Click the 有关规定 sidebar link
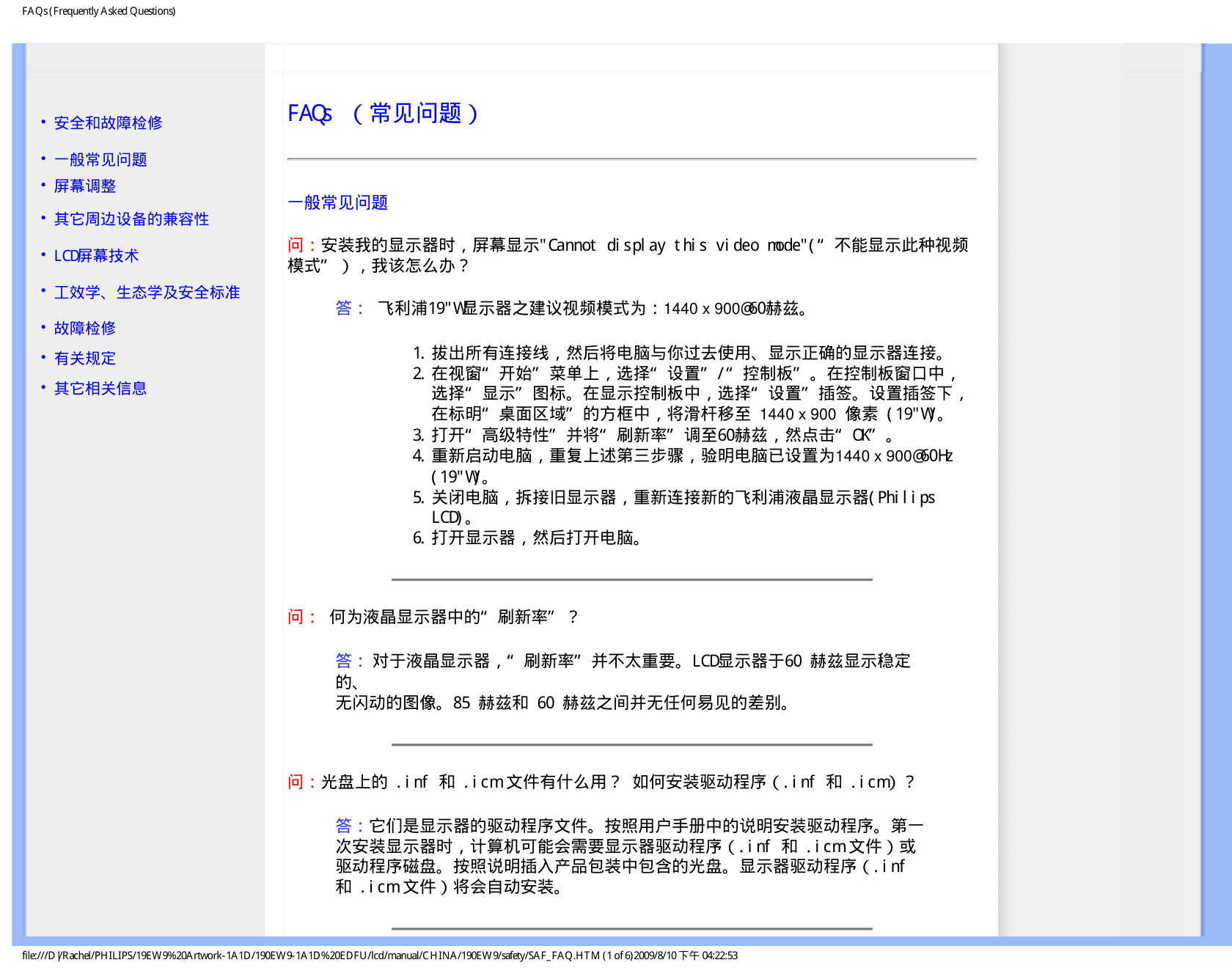 tap(85, 359)
